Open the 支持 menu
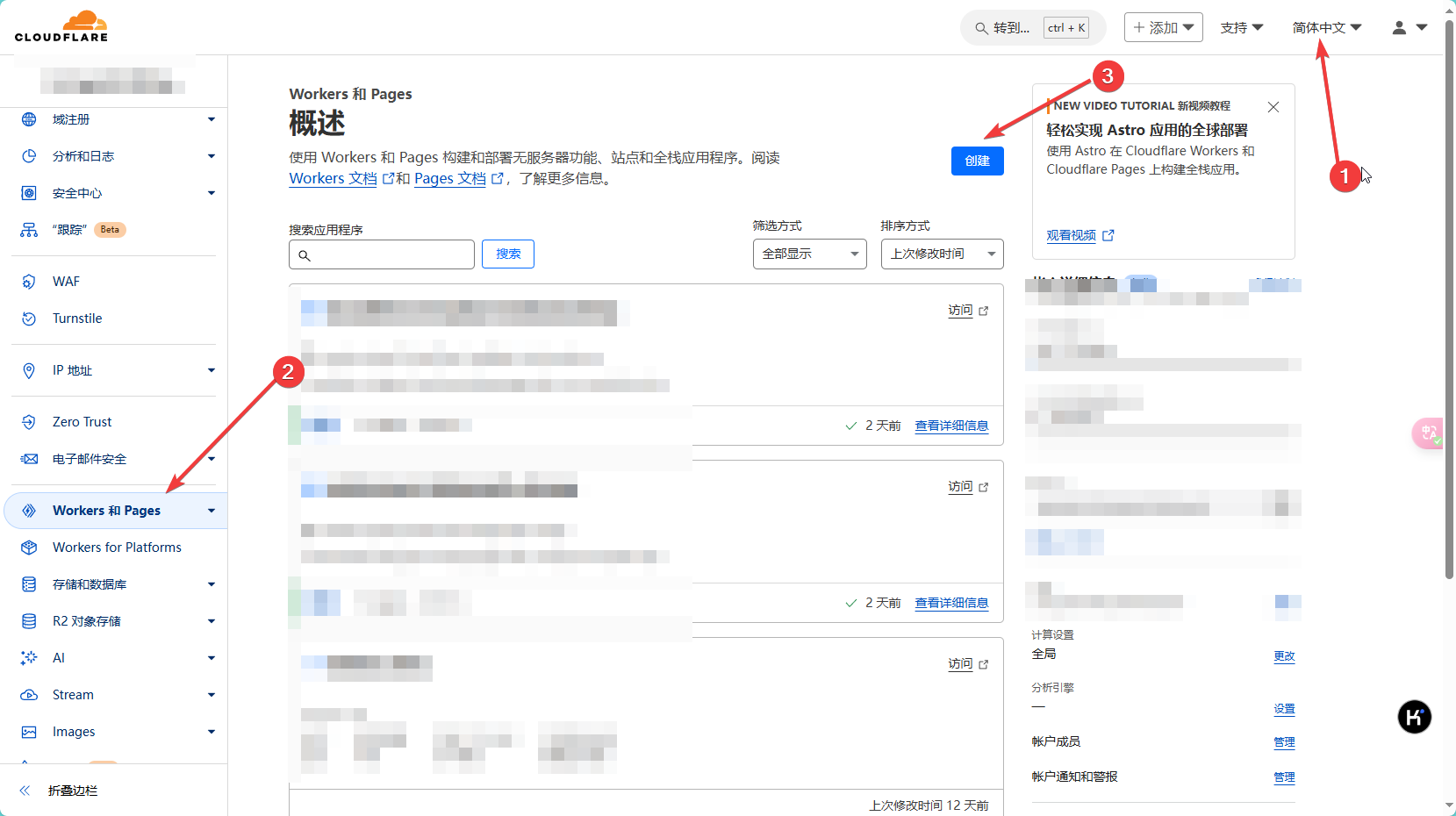 [1242, 28]
